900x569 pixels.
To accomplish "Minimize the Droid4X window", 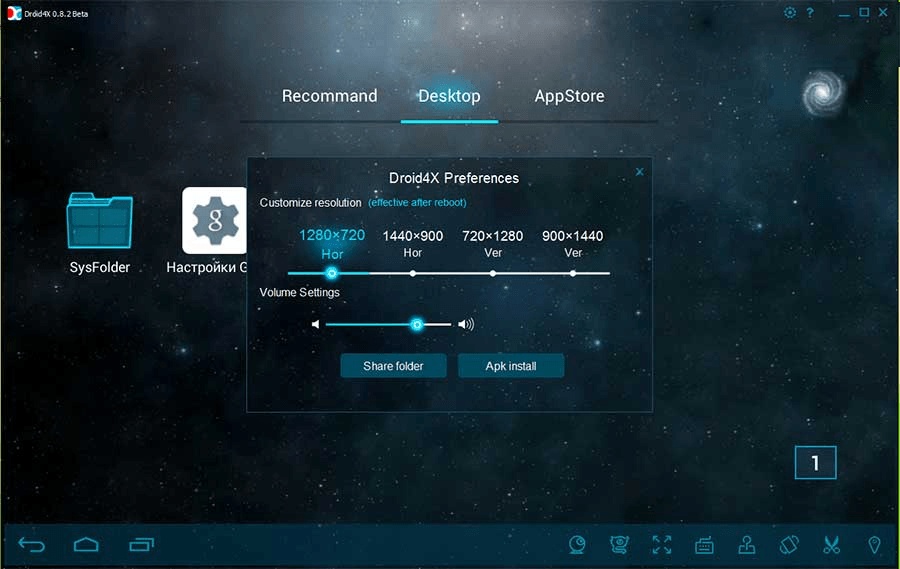I will tap(844, 13).
